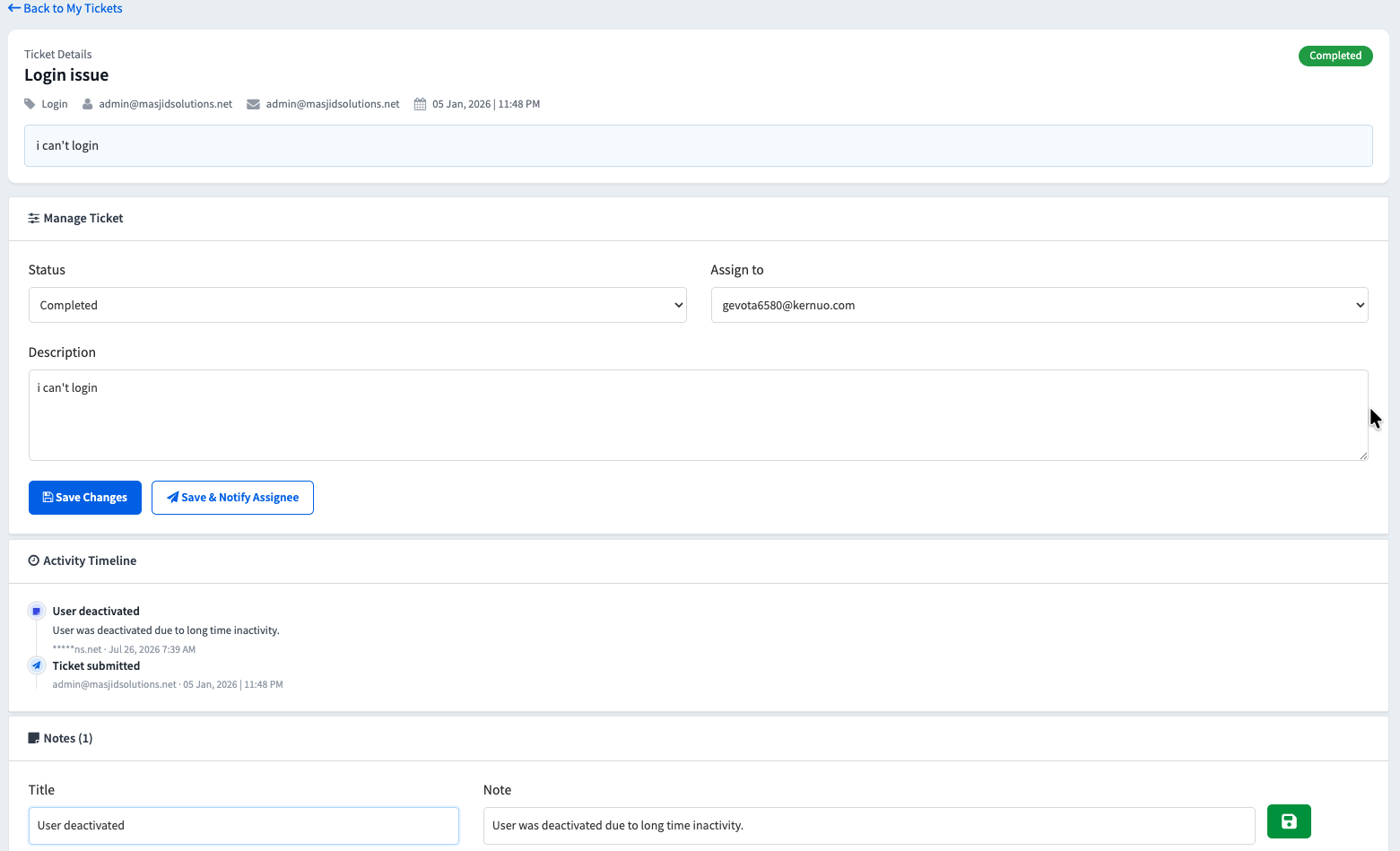This screenshot has width=1400, height=851.
Task: Open the Assign to dropdown
Action: (1039, 305)
